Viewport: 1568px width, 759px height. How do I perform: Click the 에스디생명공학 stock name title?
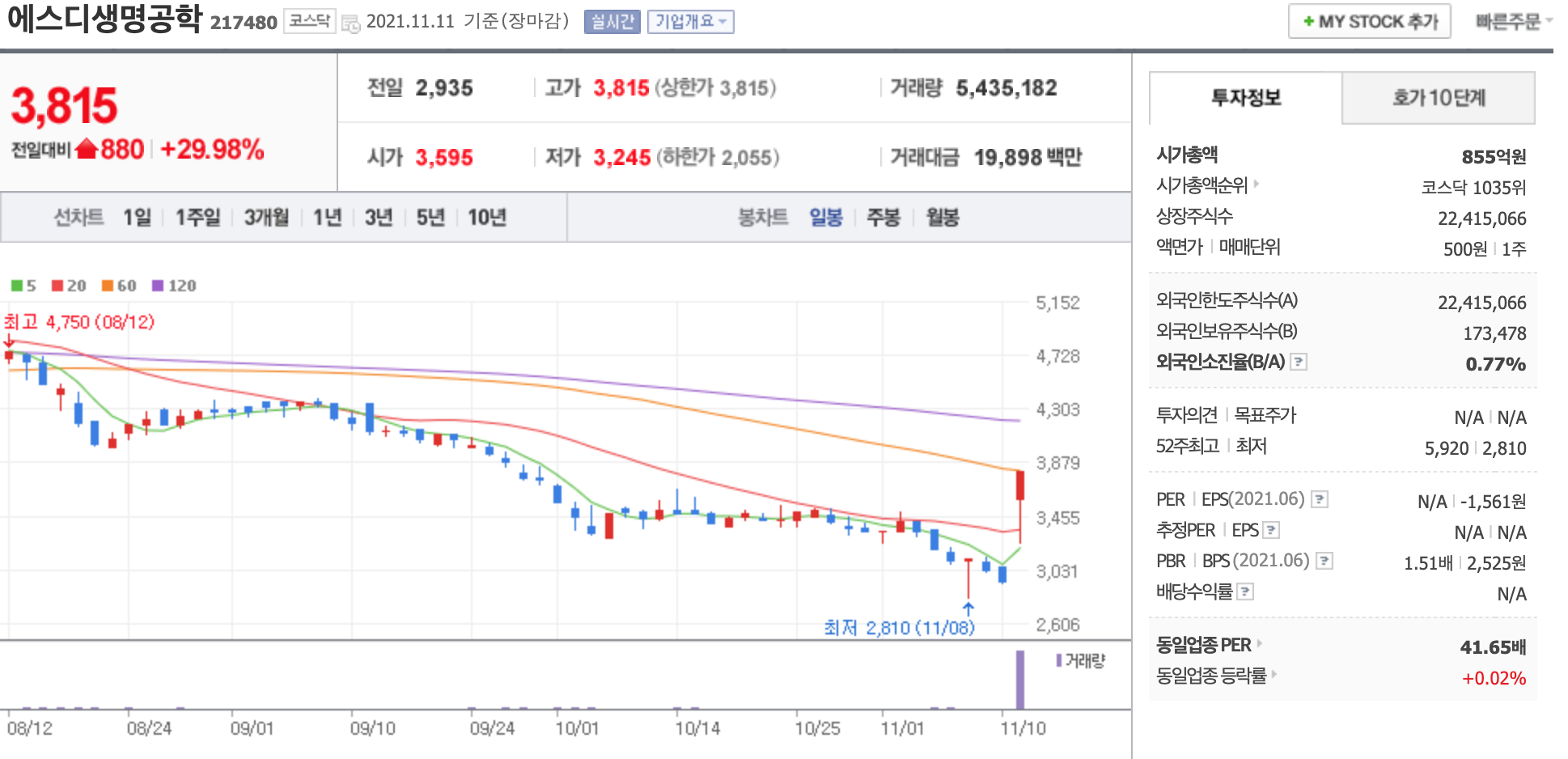tap(104, 19)
